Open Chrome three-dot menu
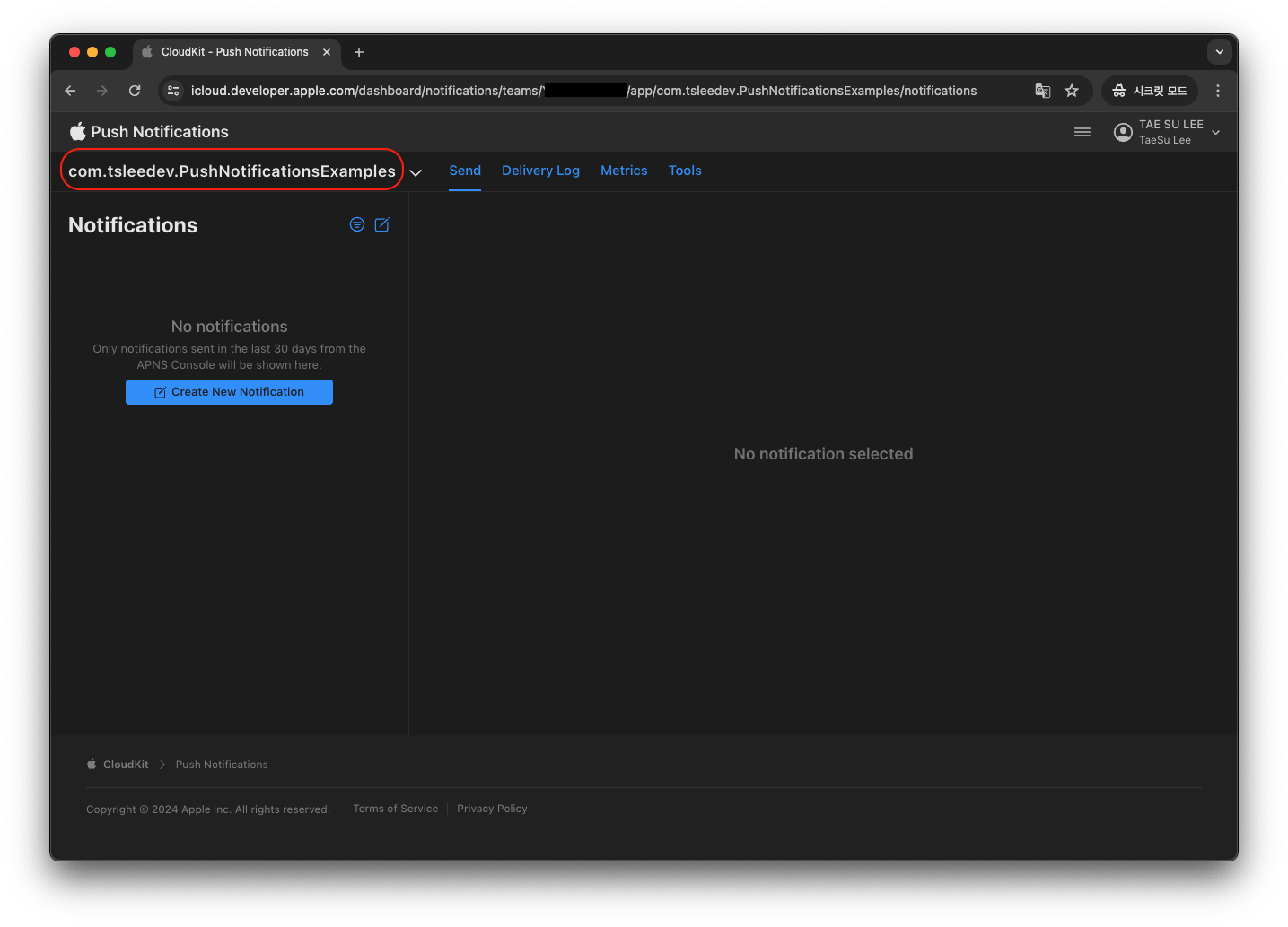The image size is (1288, 927). click(x=1218, y=91)
